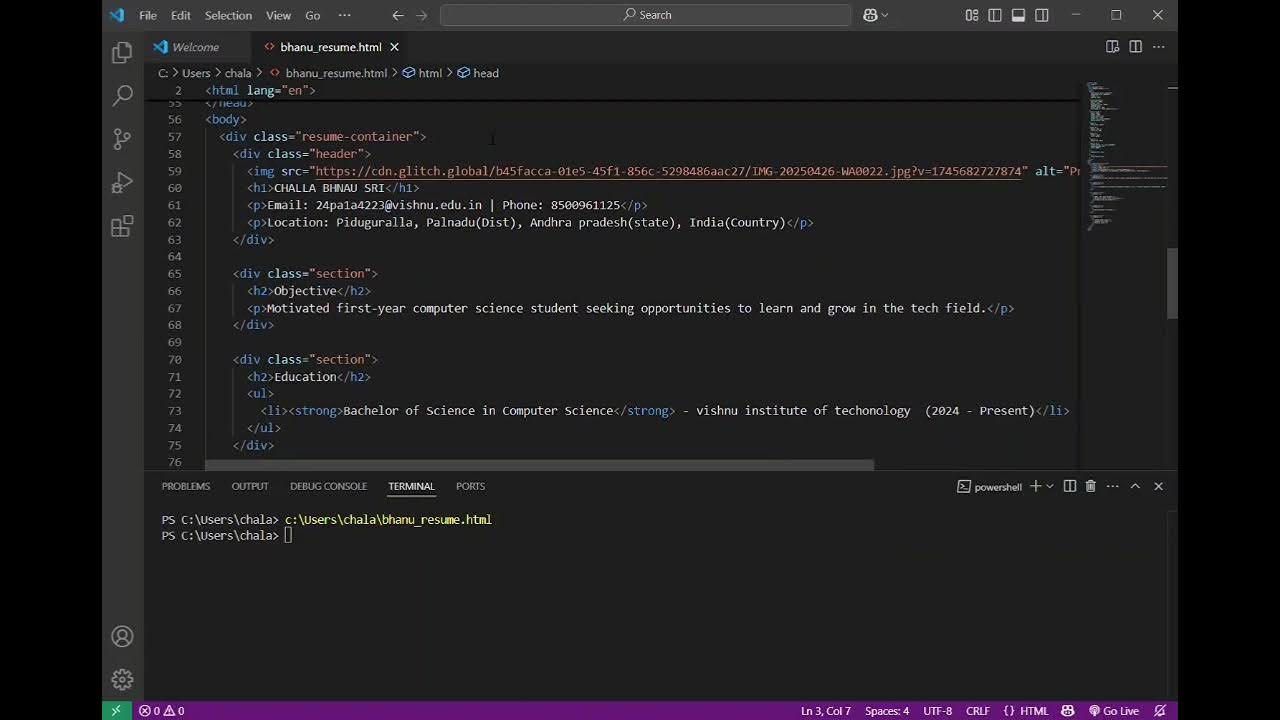1280x720 pixels.
Task: Click the Users breadcrumb segment
Action: [x=196, y=73]
